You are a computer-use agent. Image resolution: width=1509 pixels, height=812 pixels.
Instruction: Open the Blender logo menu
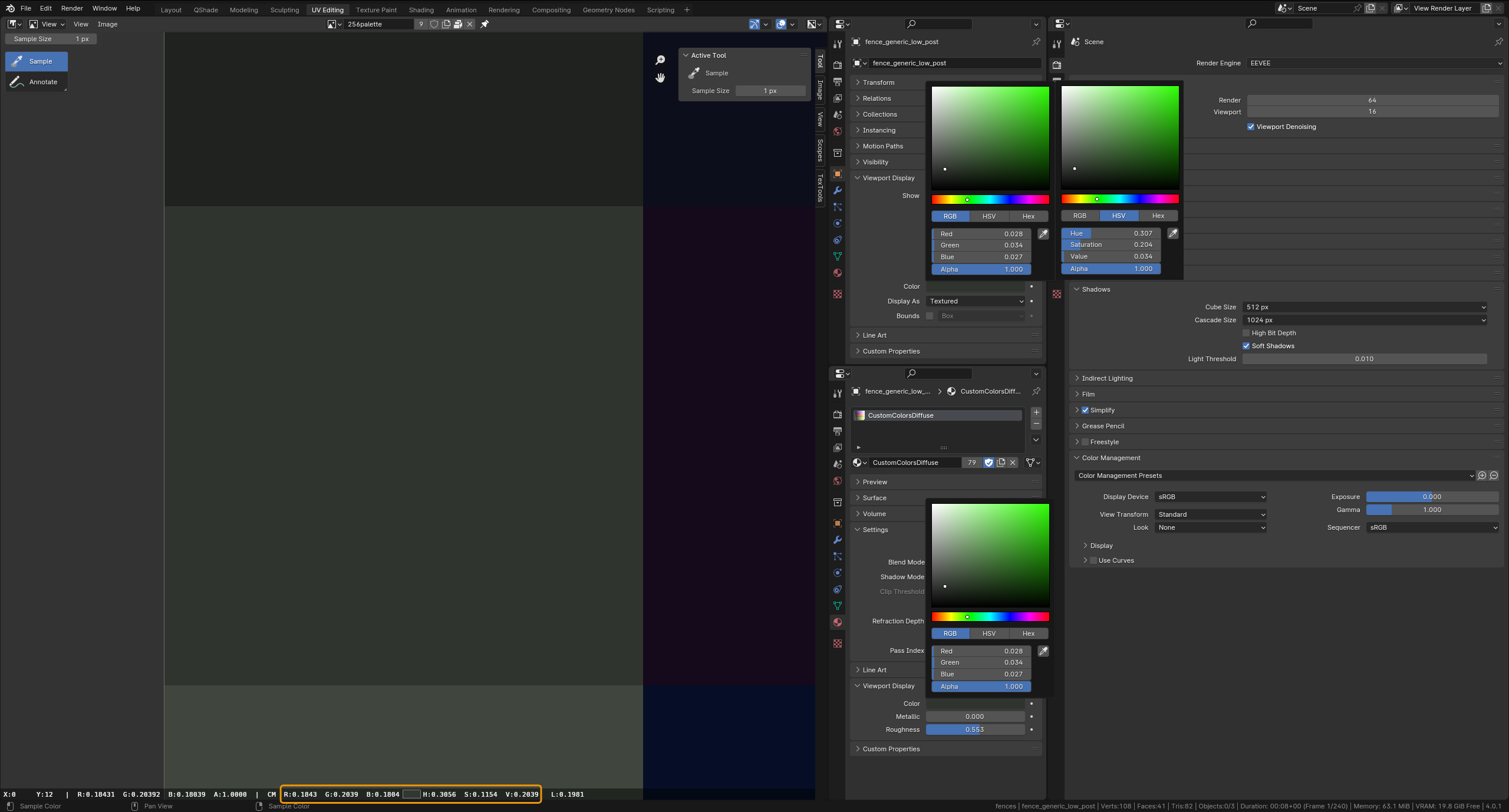click(x=10, y=8)
